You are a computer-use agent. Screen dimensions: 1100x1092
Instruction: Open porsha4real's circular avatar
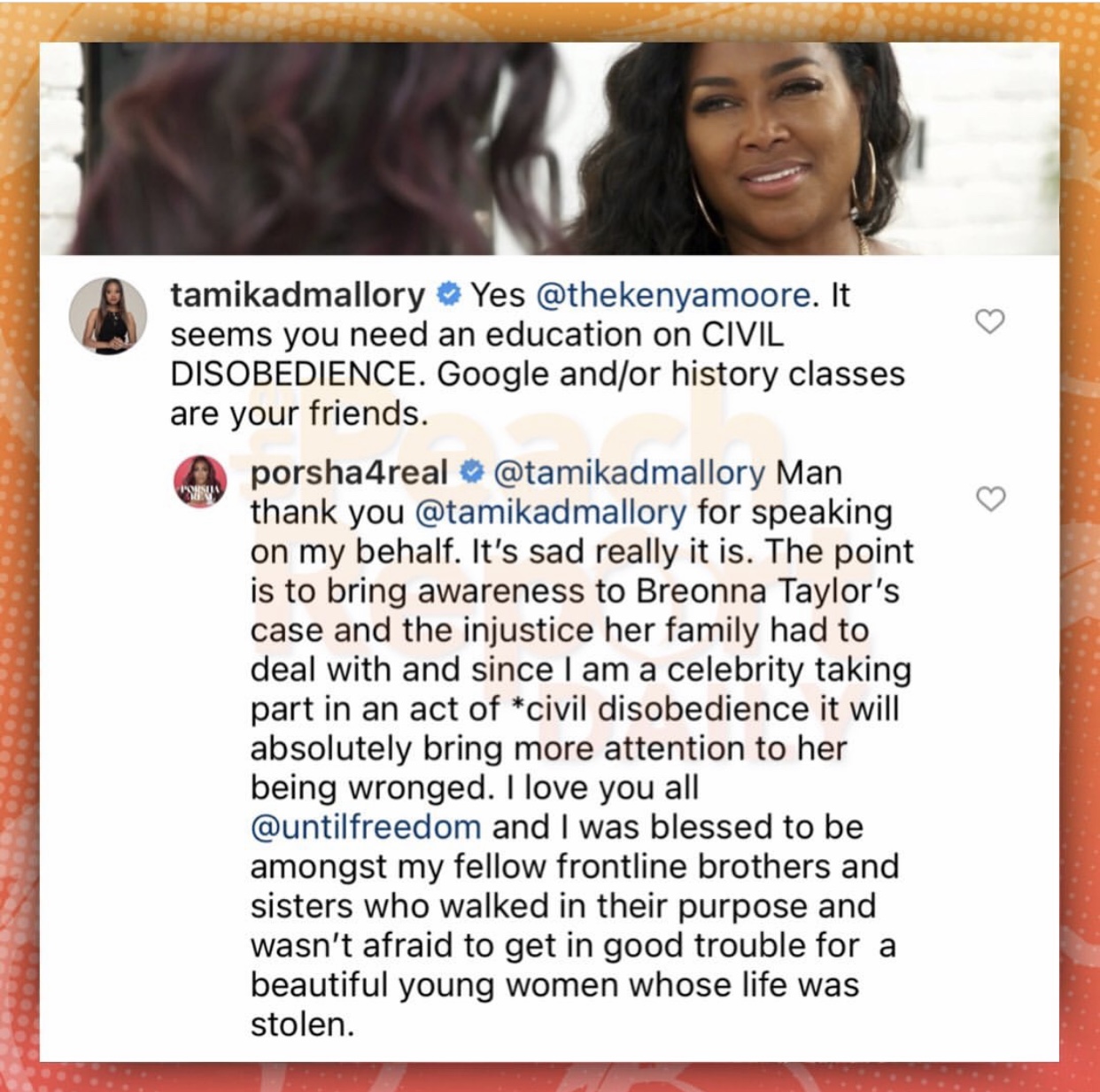click(x=199, y=483)
